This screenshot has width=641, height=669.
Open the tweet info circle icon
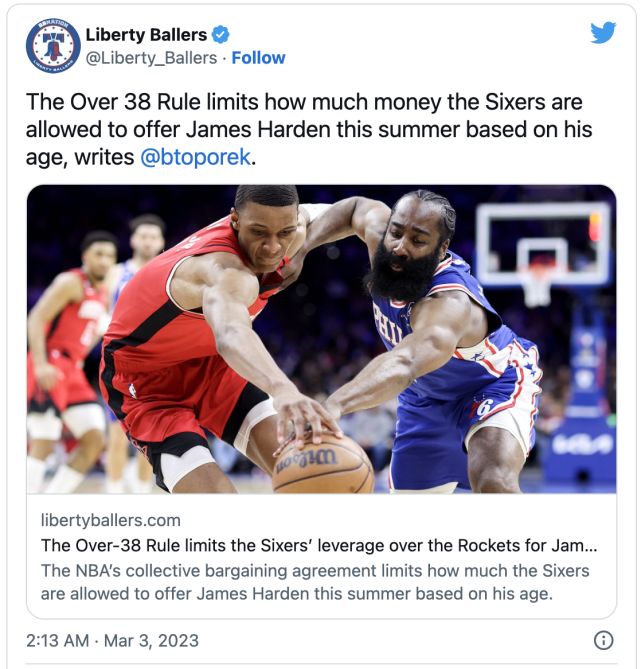pyautogui.click(x=603, y=640)
